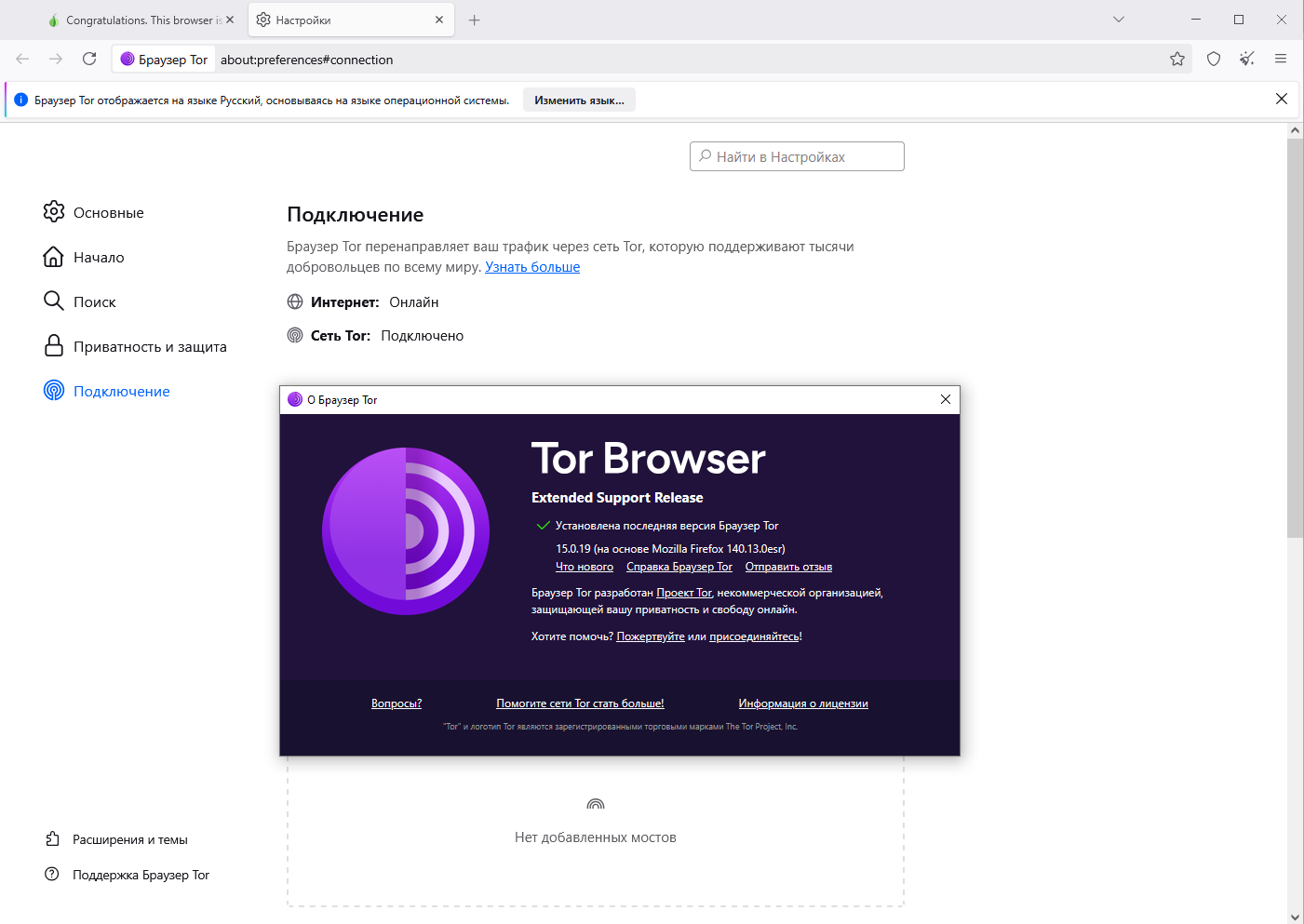This screenshot has width=1304, height=924.
Task: Open a new tab with plus button
Action: click(x=475, y=20)
